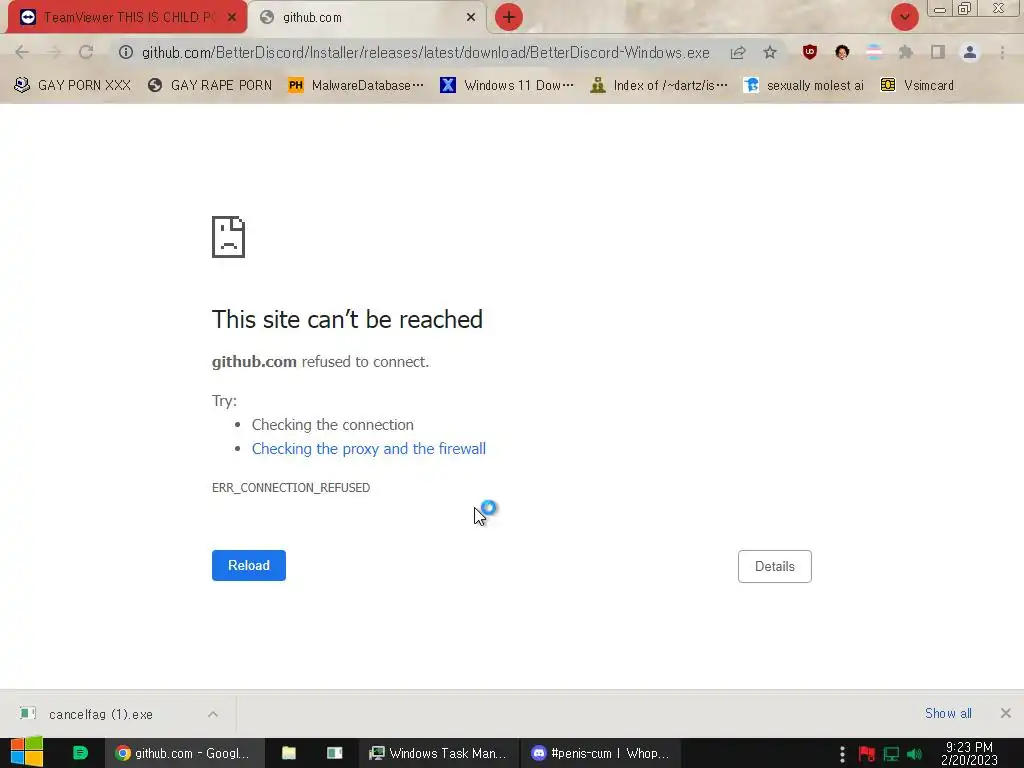
Task: Switch to Chrome github.com taskbar button
Action: (184, 753)
